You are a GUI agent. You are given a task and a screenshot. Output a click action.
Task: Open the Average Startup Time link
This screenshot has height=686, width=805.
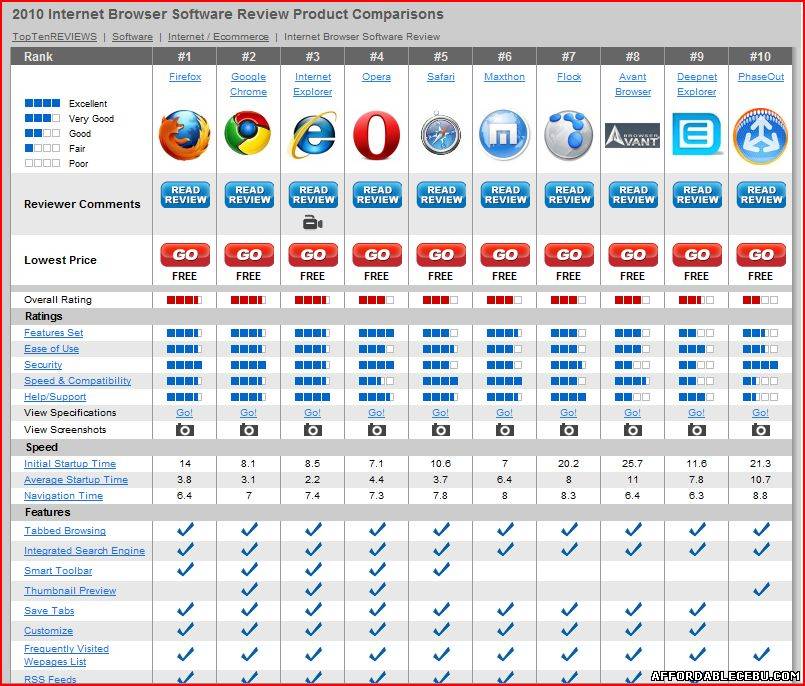(76, 480)
